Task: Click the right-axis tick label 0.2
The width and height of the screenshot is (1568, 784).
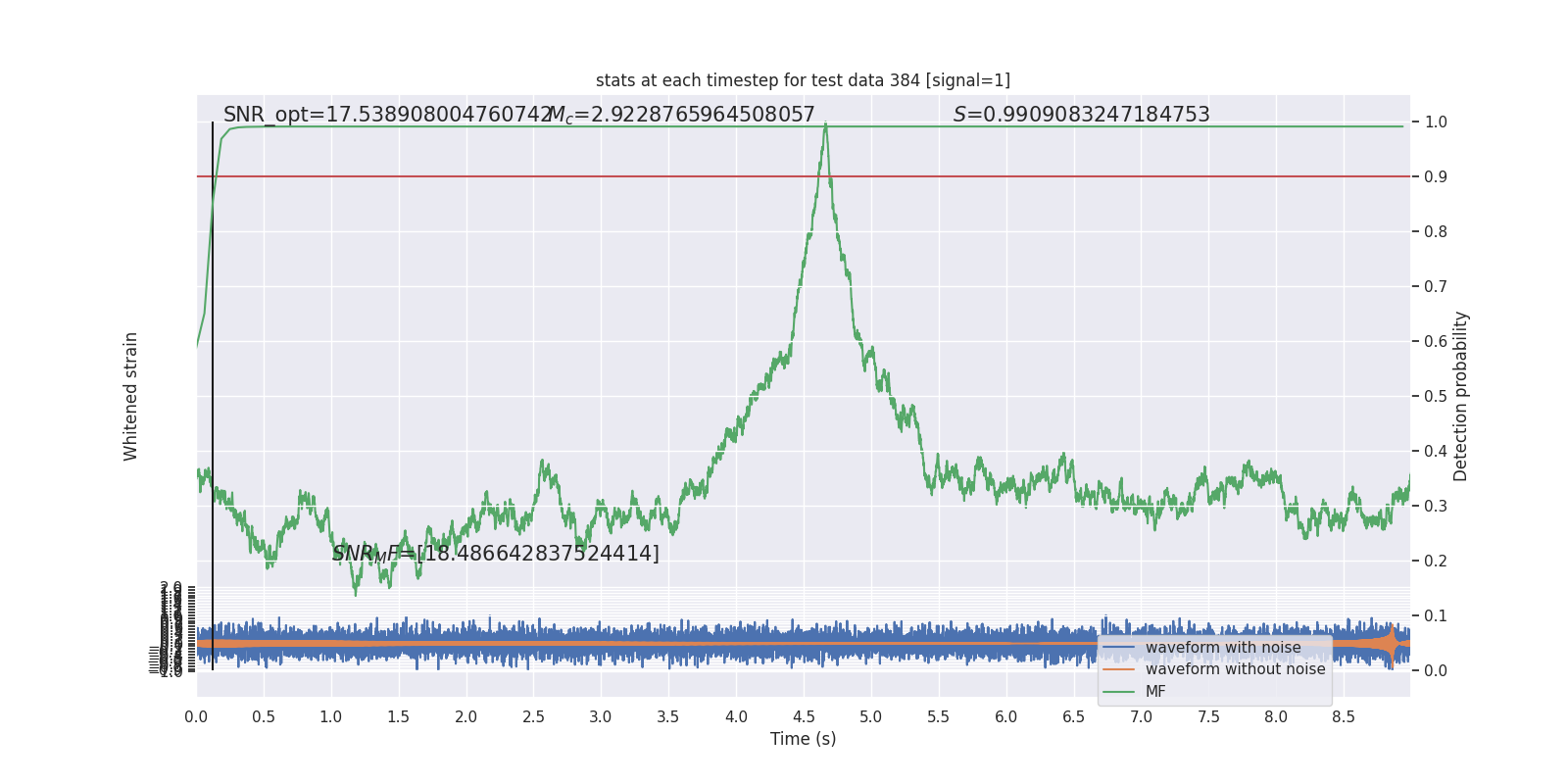Action: click(x=1436, y=562)
